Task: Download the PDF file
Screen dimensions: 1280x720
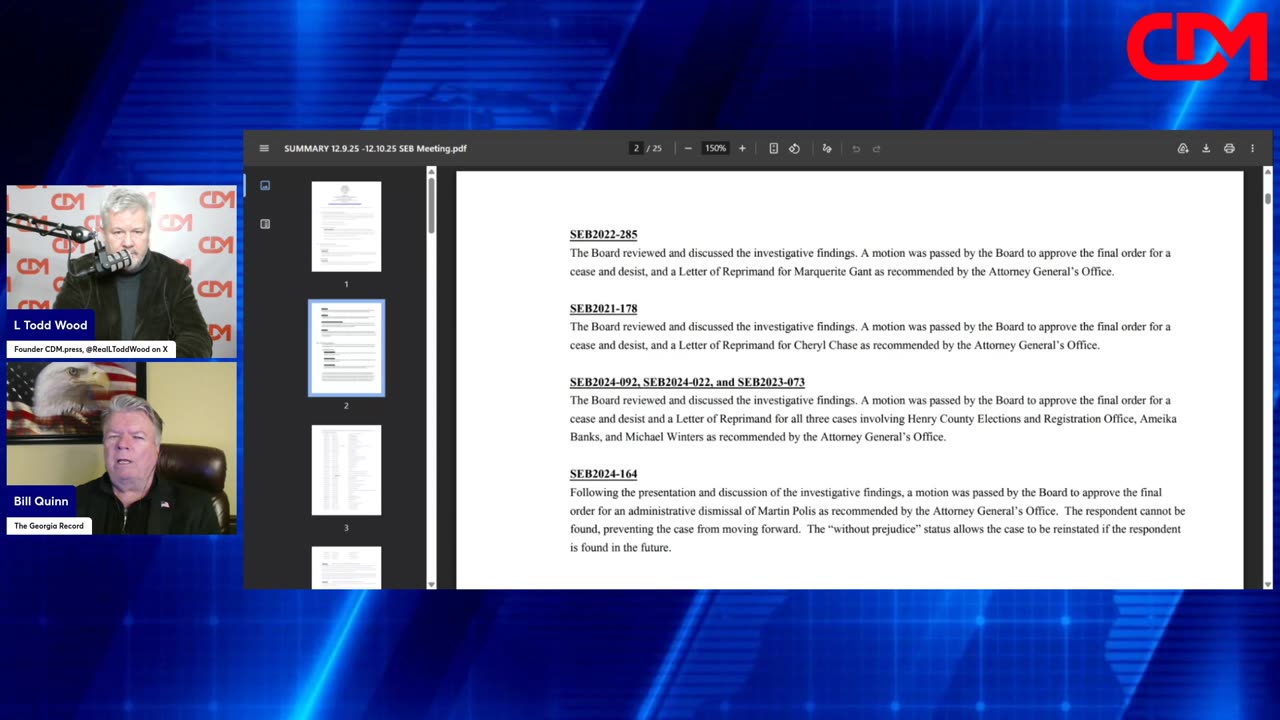Action: [x=1206, y=148]
